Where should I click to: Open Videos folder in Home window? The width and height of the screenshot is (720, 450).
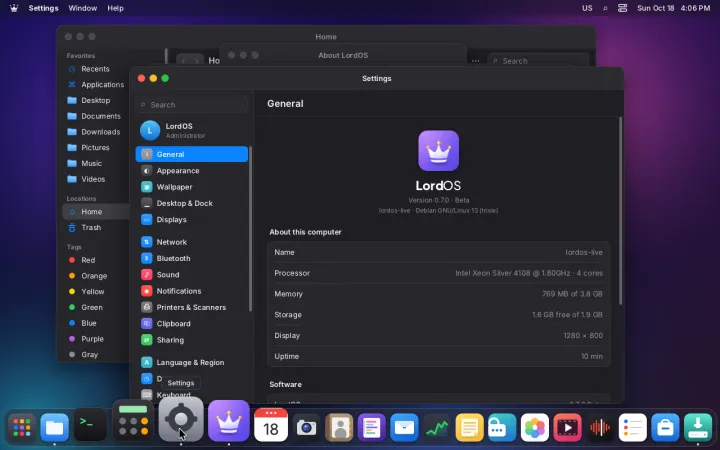95,179
